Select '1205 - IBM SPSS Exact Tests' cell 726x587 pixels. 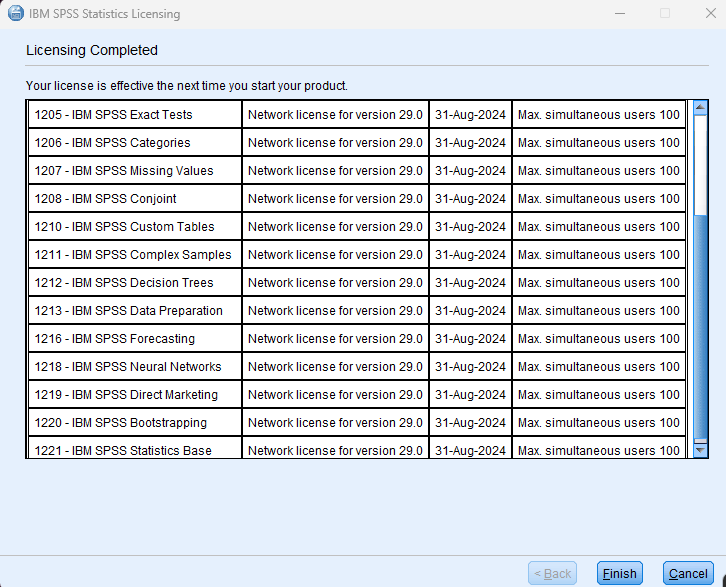(x=135, y=114)
